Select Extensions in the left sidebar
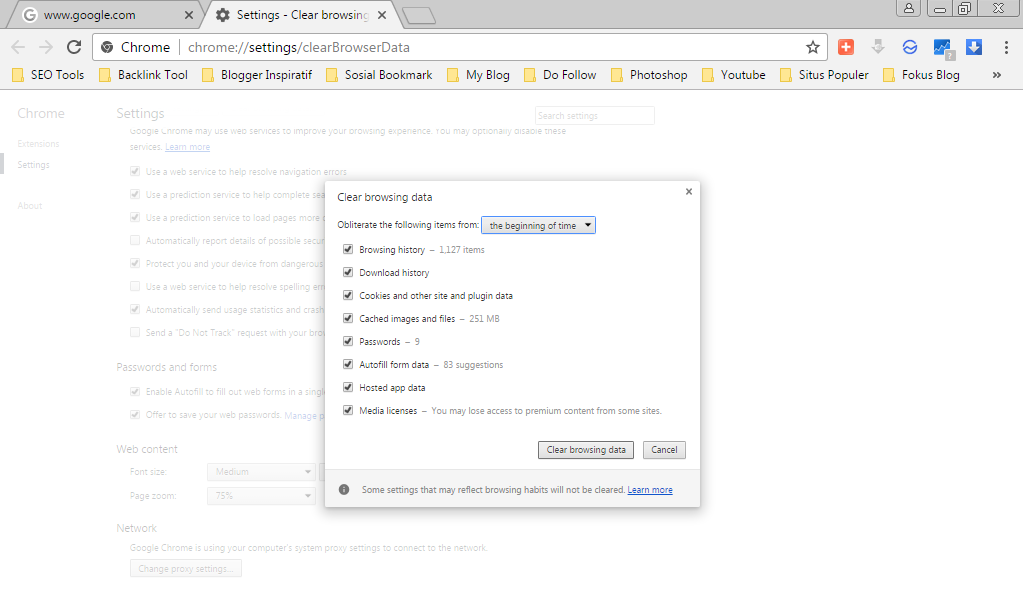 [38, 143]
